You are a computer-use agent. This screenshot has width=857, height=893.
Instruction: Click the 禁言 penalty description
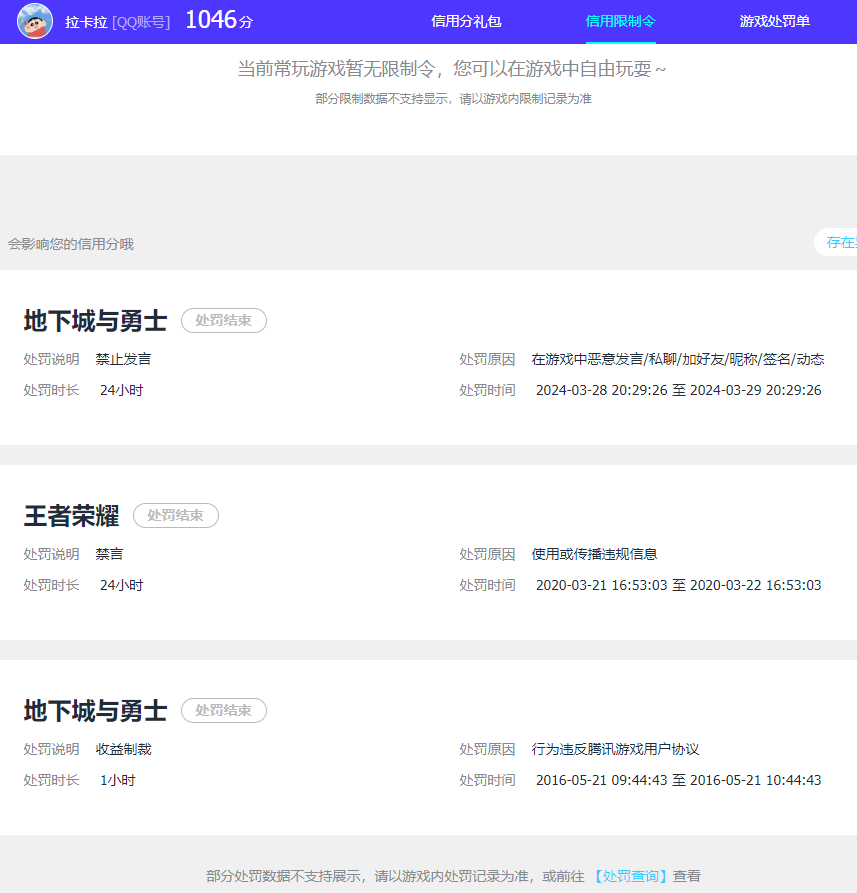[x=109, y=554]
